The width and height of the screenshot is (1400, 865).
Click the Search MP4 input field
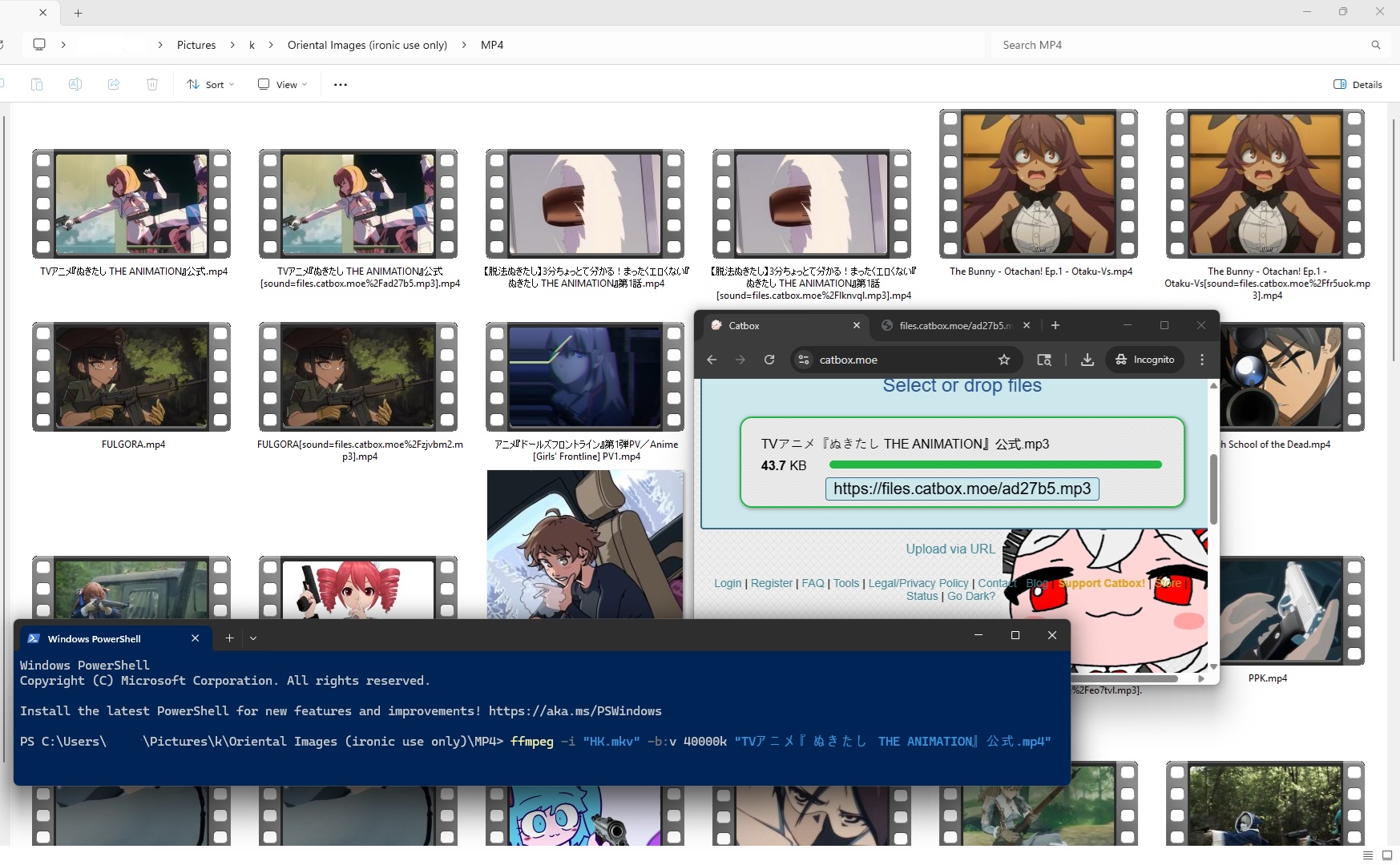(1178, 45)
